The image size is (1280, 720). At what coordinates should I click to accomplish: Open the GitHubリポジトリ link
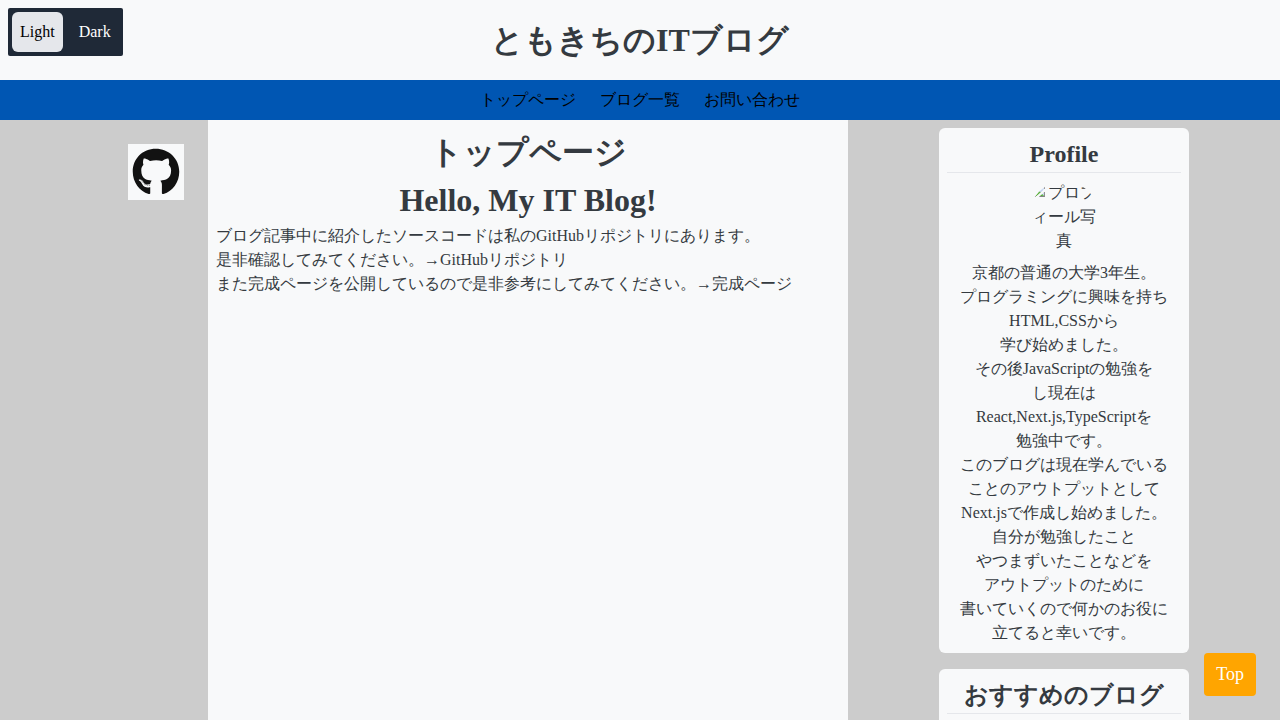(x=503, y=259)
